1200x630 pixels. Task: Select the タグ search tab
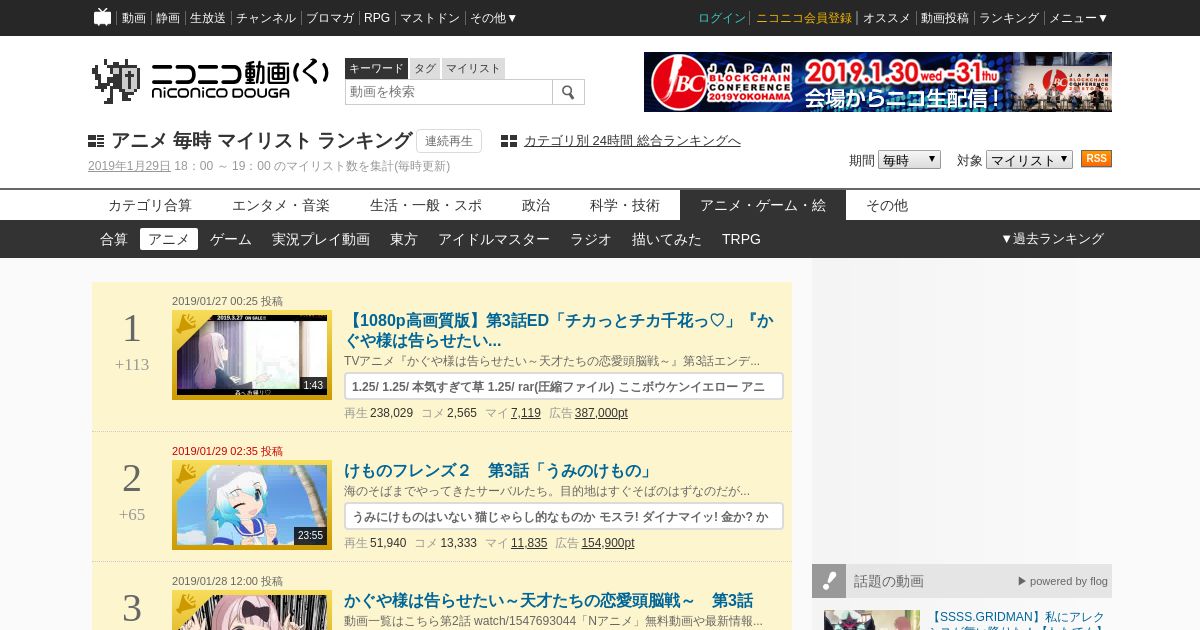tap(425, 68)
